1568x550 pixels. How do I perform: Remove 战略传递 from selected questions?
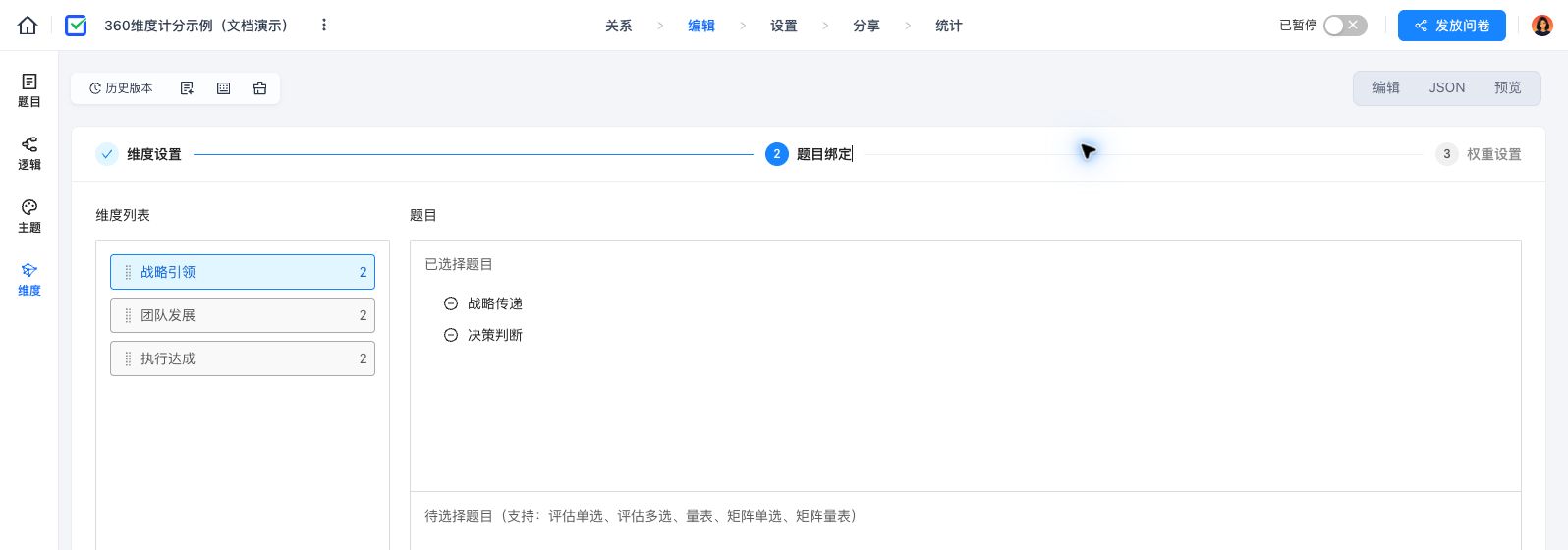point(451,303)
